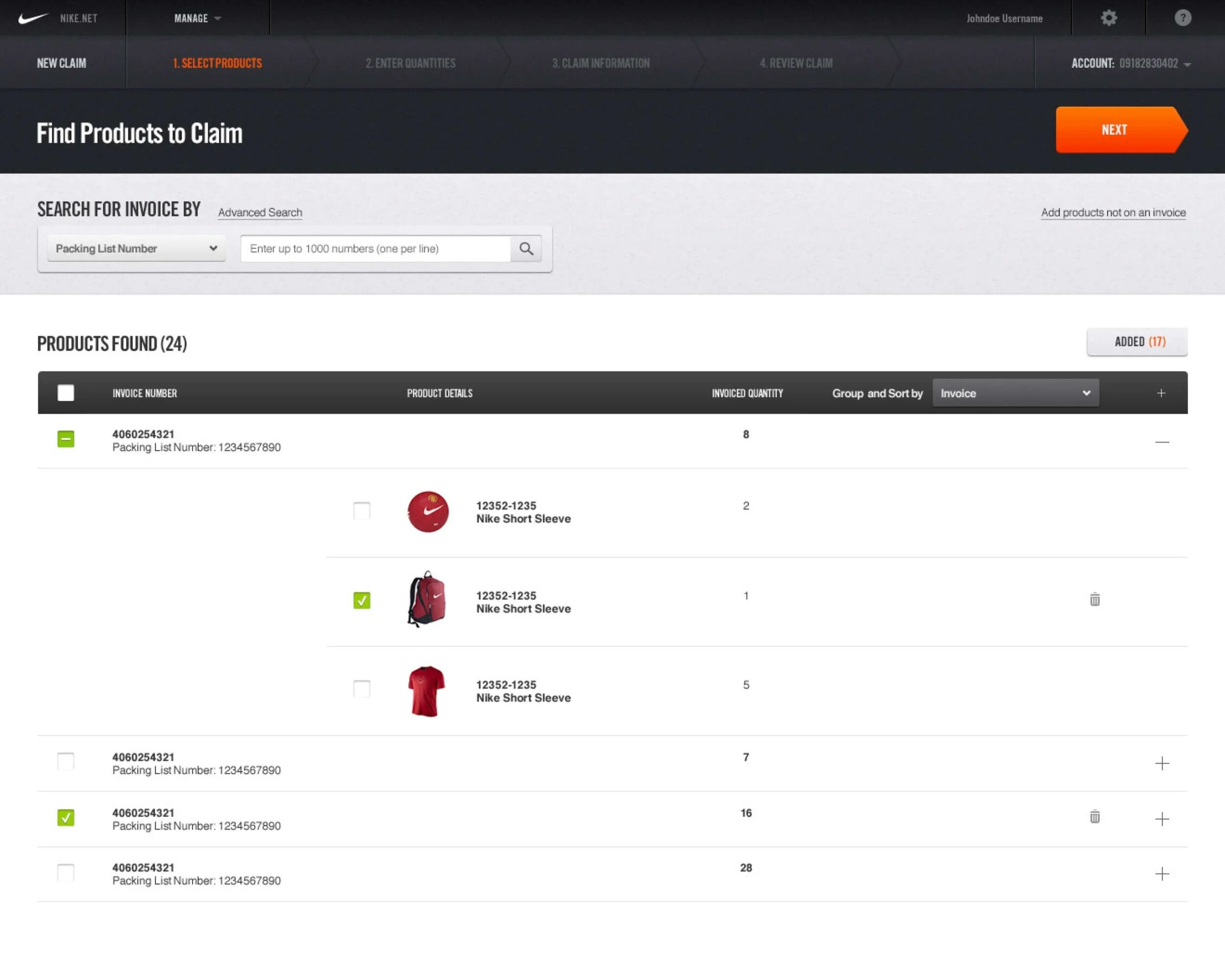Screen dimensions: 1225x980
Task: Click the help question mark icon
Action: [x=1182, y=18]
